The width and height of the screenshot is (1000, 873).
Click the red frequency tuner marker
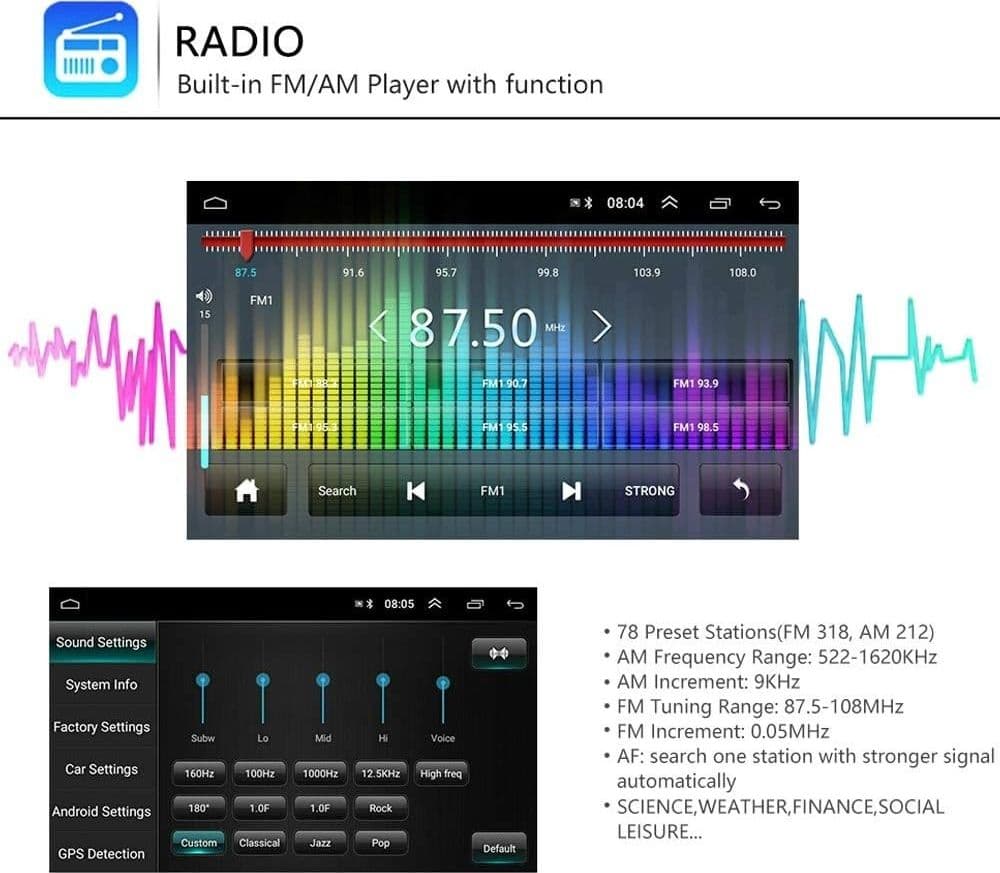pyautogui.click(x=247, y=246)
